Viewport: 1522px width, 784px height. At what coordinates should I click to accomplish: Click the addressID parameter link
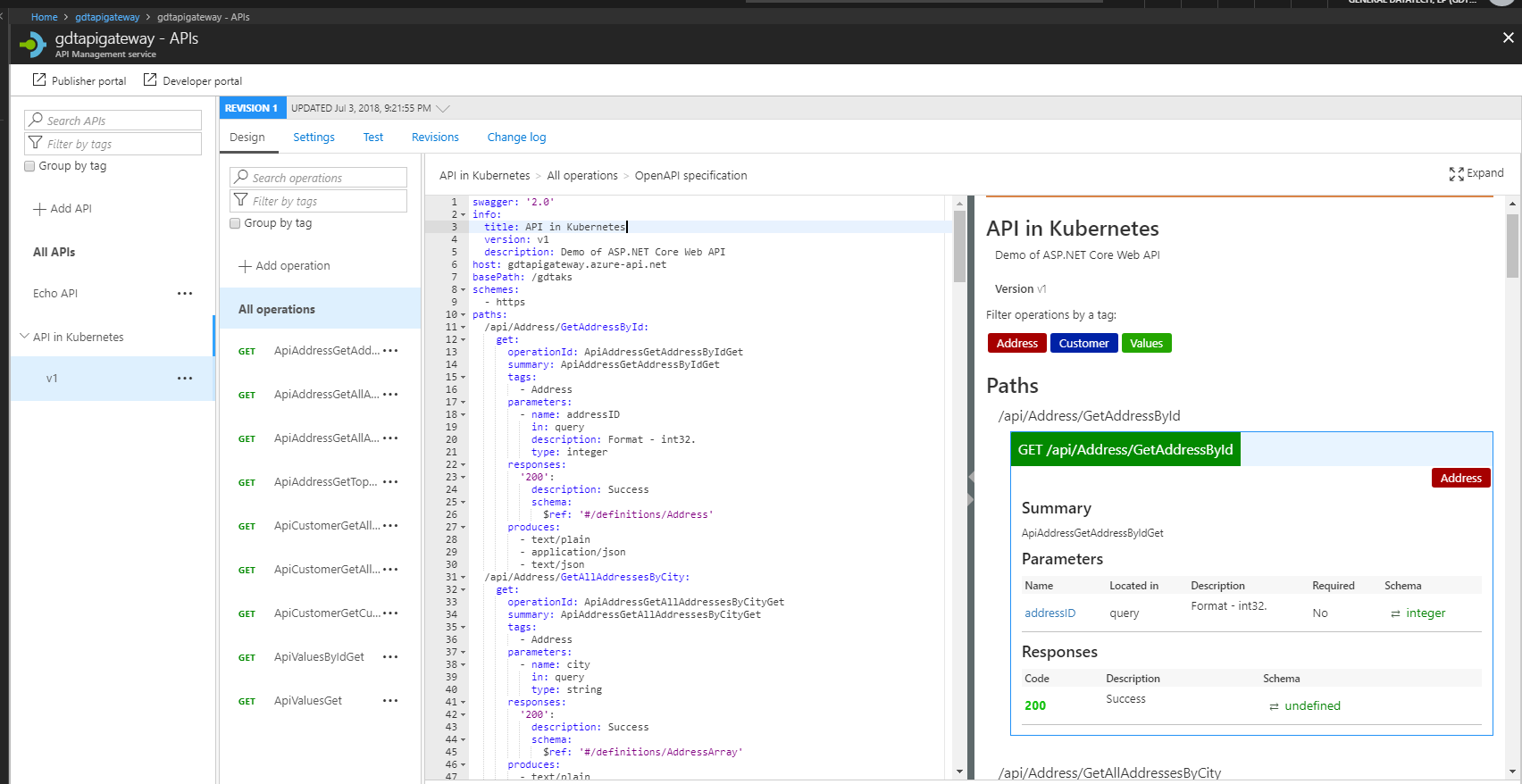tap(1050, 613)
